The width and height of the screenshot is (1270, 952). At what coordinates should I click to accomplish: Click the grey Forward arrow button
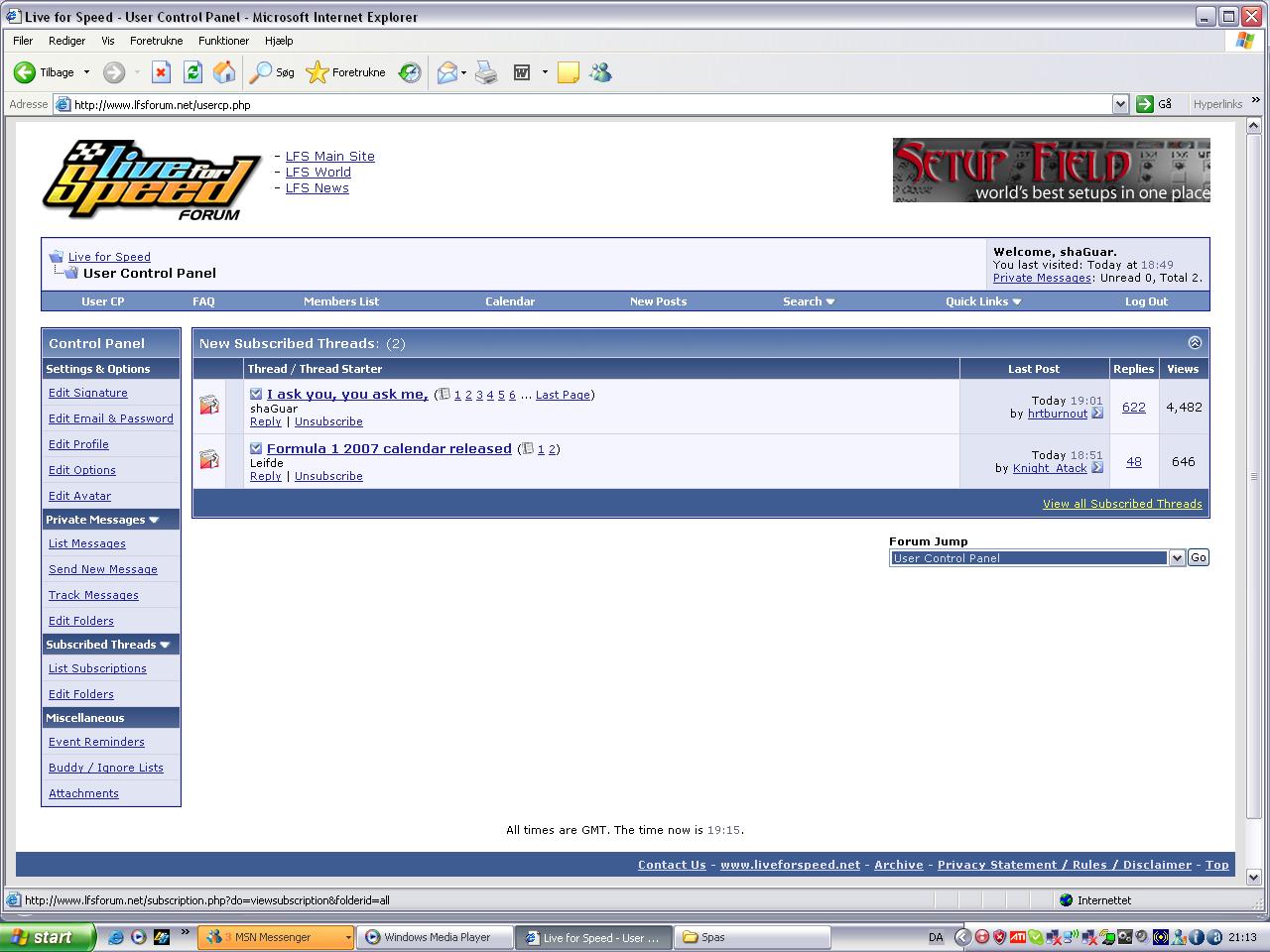pyautogui.click(x=114, y=72)
